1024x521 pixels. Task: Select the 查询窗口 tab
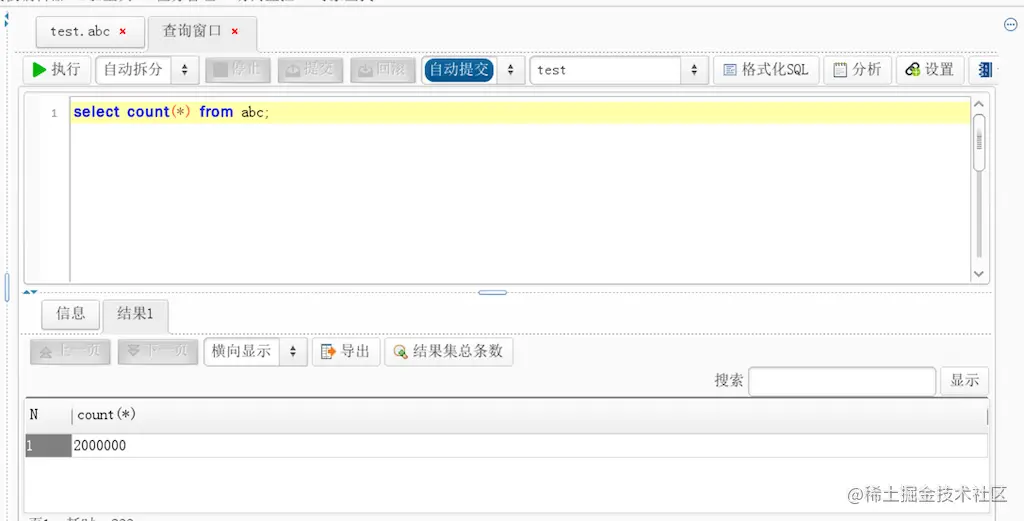click(192, 31)
